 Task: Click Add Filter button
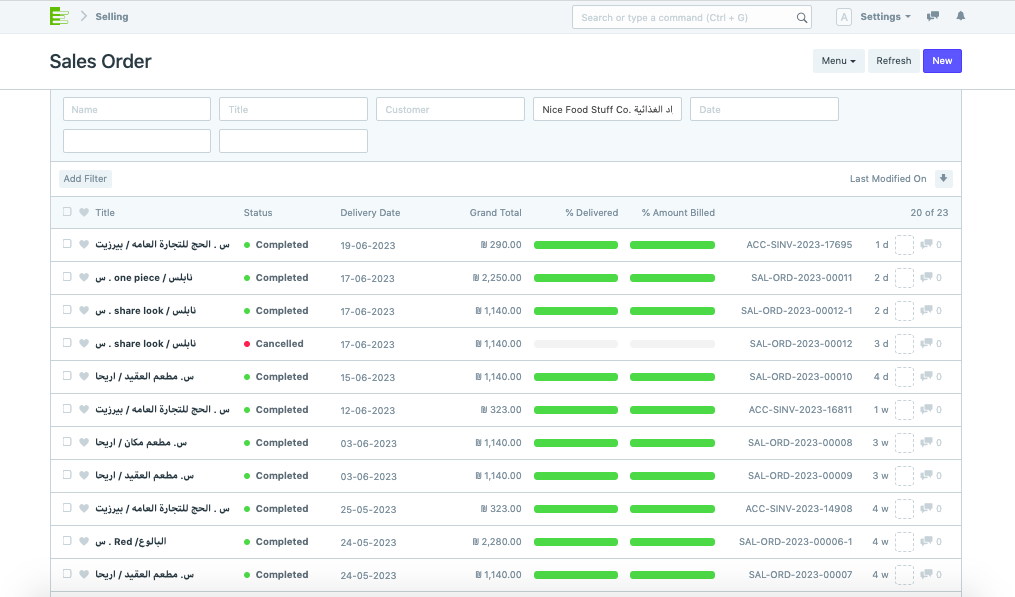pos(85,179)
